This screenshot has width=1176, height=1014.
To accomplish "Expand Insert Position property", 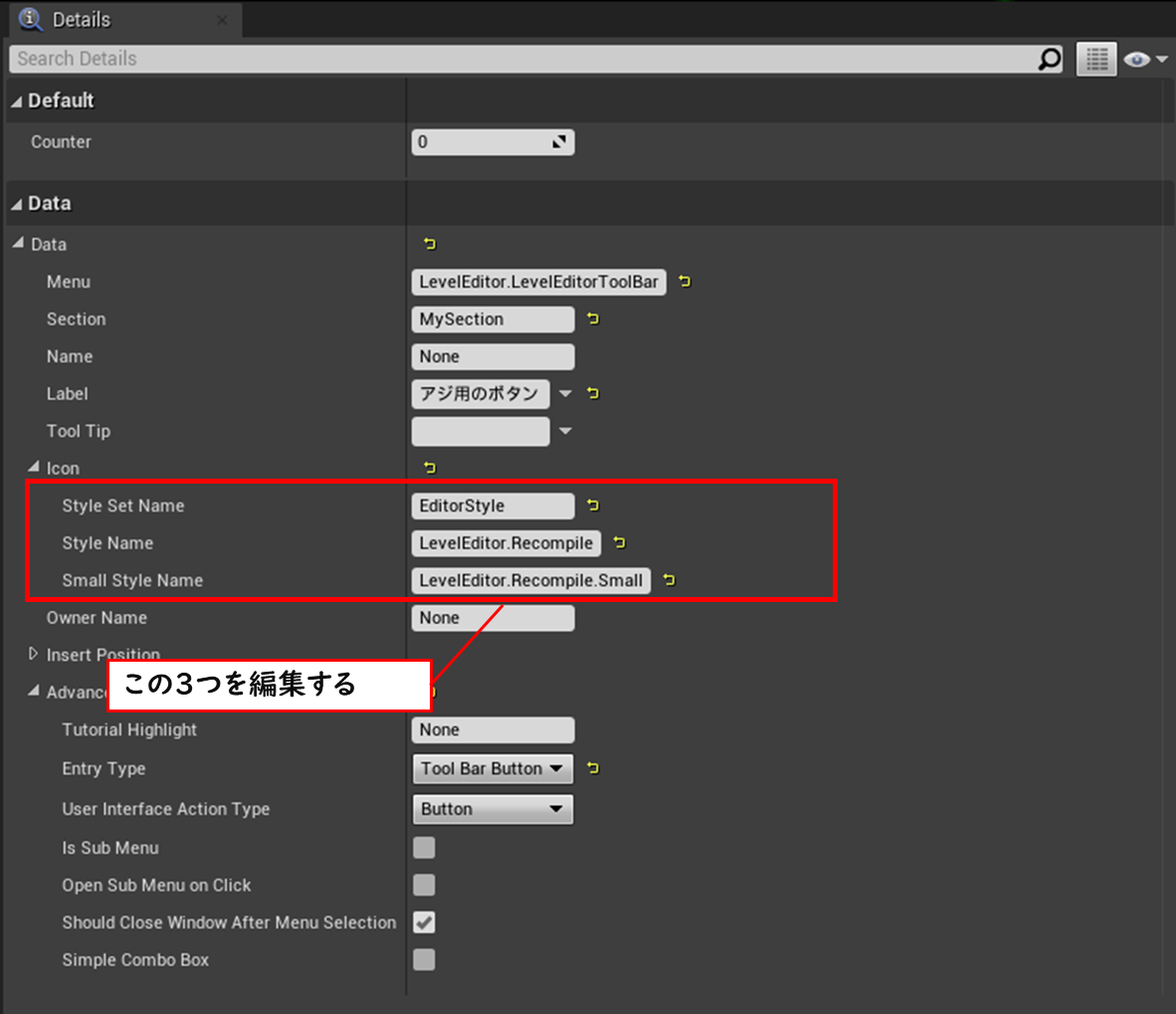I will [33, 654].
